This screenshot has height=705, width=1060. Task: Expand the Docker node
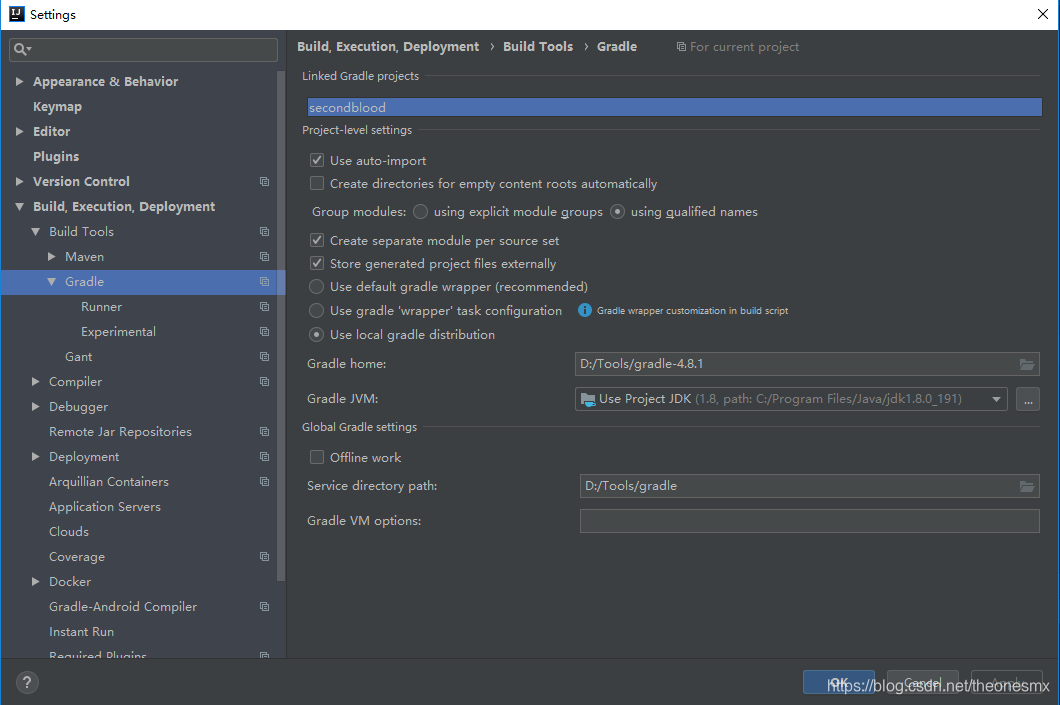[x=36, y=582]
